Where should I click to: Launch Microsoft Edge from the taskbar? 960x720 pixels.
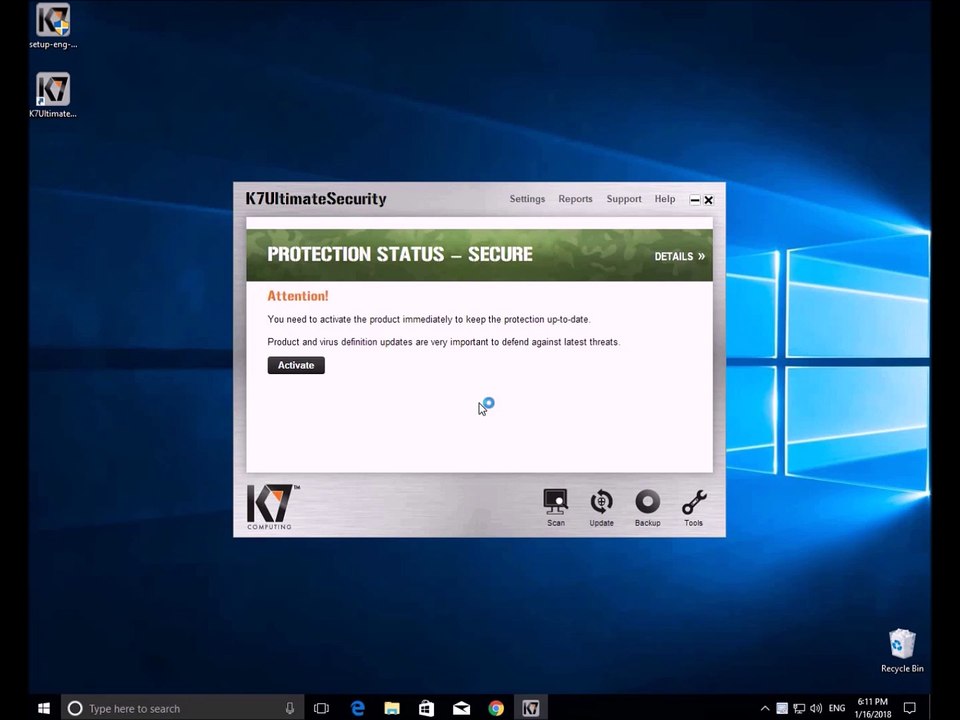(358, 708)
